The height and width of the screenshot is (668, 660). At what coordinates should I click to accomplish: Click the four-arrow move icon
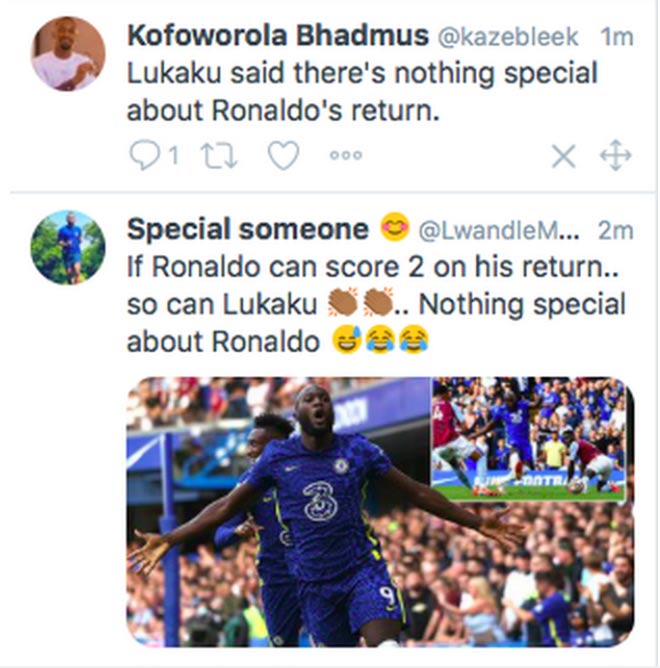[614, 155]
